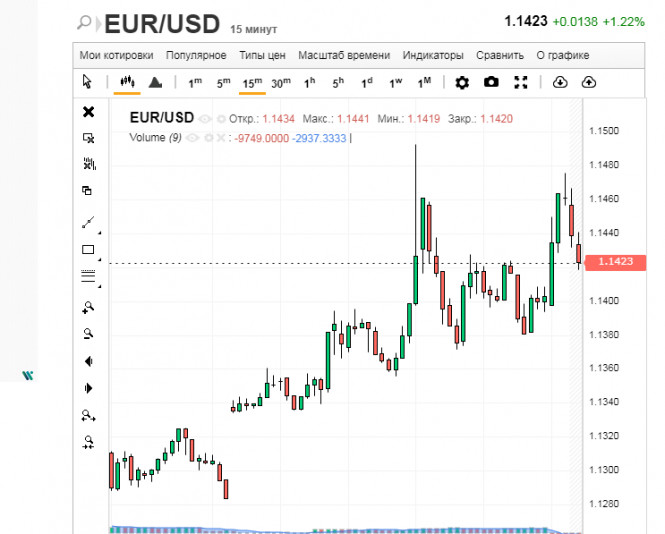This screenshot has height=534, width=665.
Task: Switch to candlestick chart type
Action: (127, 81)
